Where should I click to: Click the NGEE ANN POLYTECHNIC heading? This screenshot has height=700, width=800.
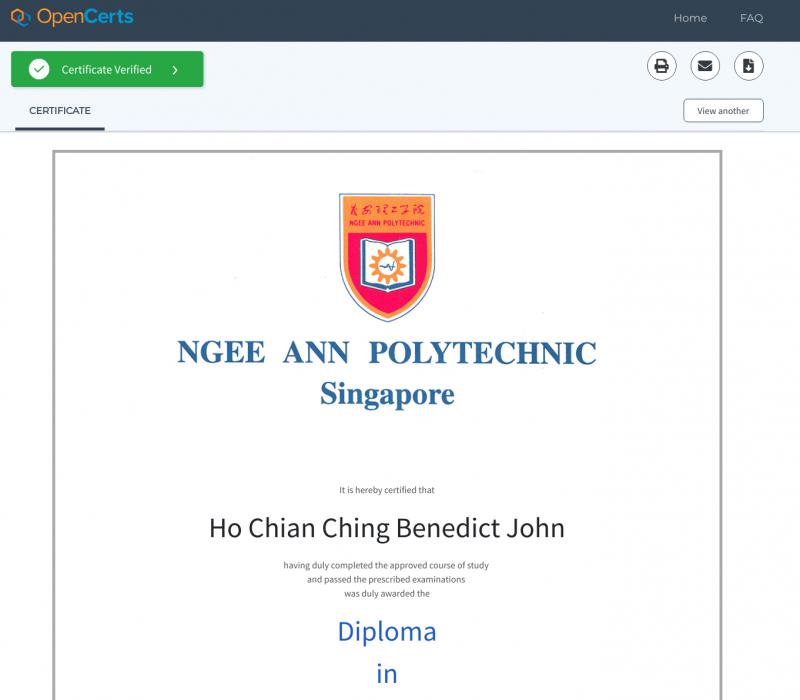coord(387,353)
